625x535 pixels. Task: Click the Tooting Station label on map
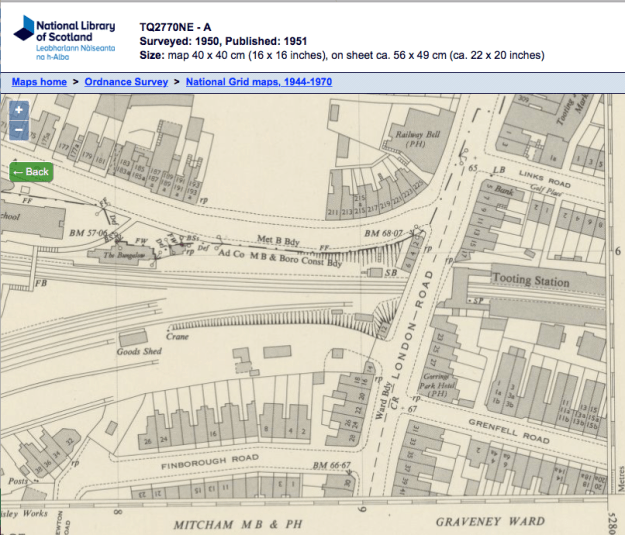(530, 282)
